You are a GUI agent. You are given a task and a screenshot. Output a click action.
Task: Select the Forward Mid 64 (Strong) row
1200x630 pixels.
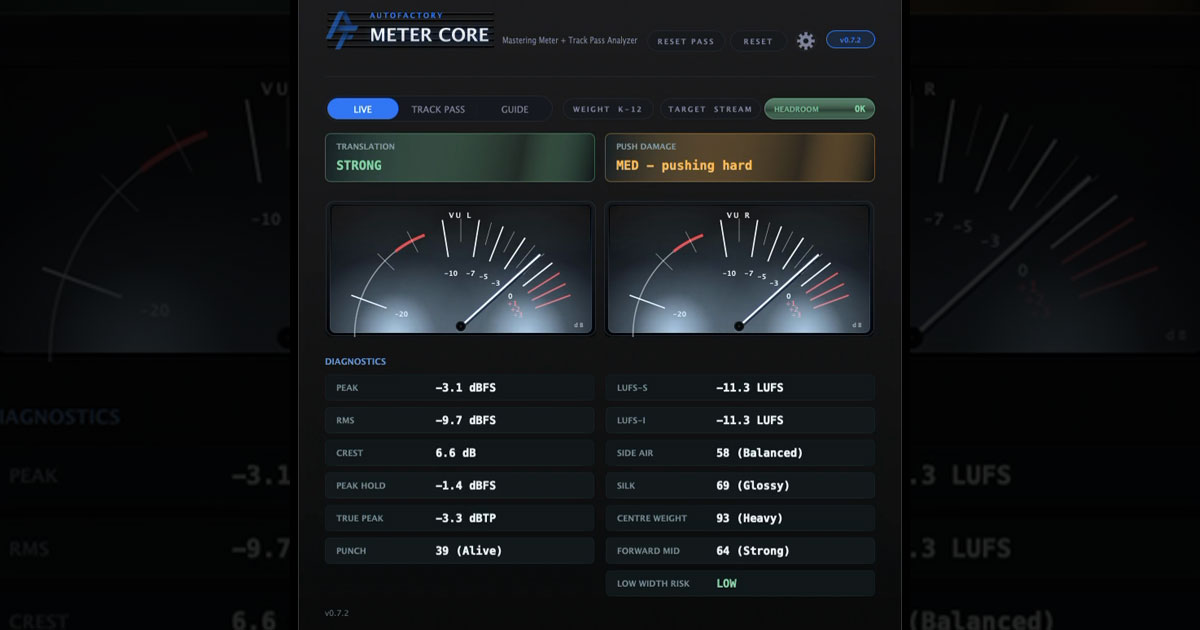point(740,551)
